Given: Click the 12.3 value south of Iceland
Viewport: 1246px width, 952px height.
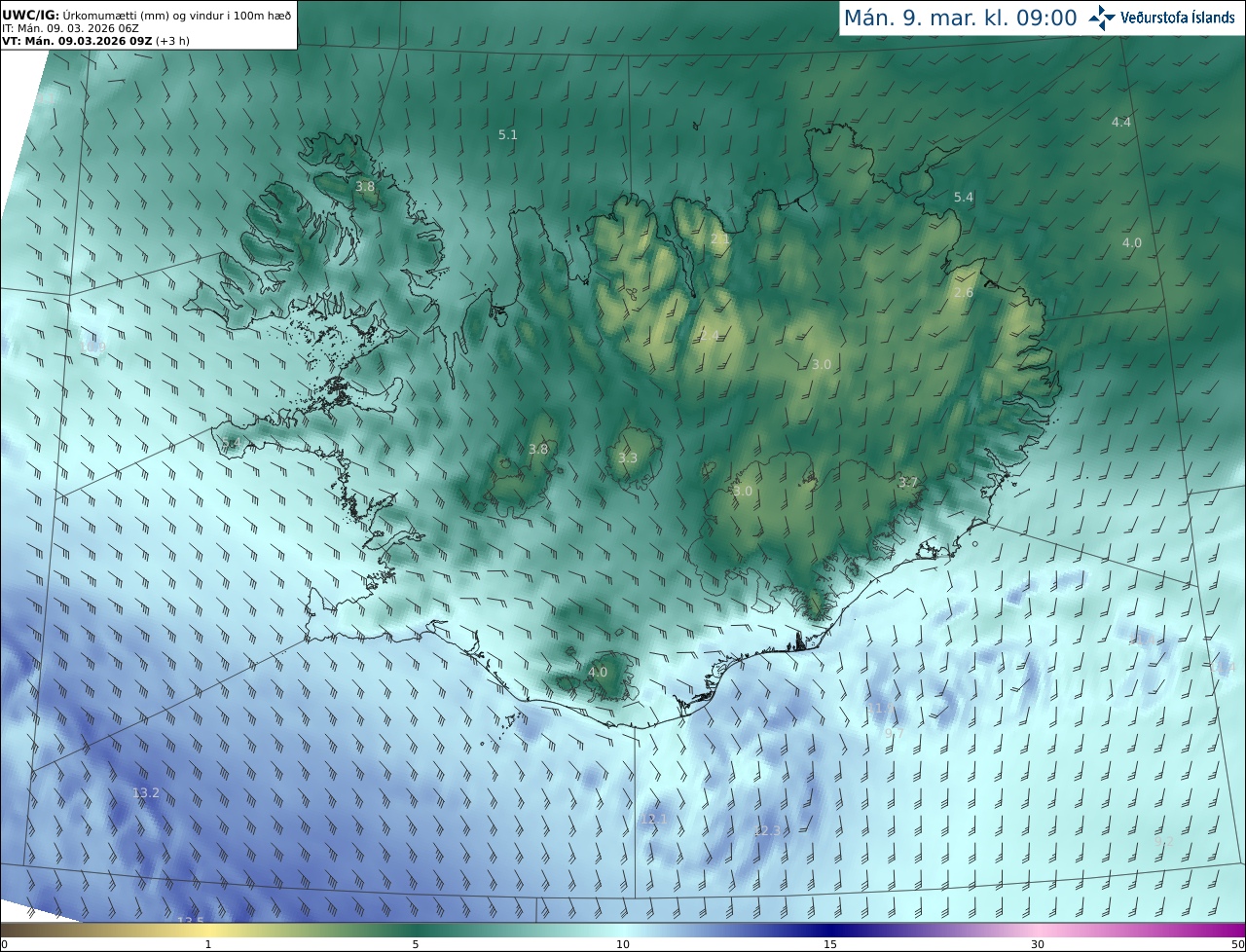Looking at the screenshot, I should (x=767, y=830).
